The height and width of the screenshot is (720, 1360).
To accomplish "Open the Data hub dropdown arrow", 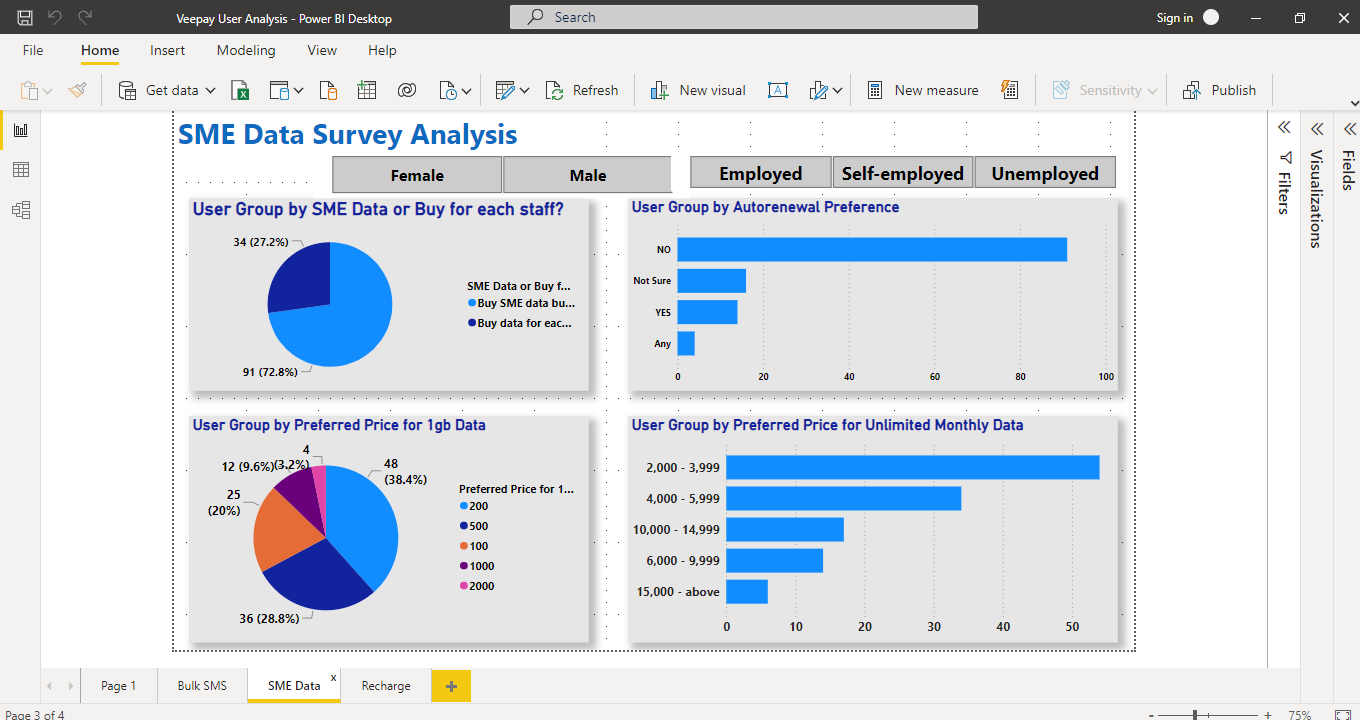I will [298, 90].
